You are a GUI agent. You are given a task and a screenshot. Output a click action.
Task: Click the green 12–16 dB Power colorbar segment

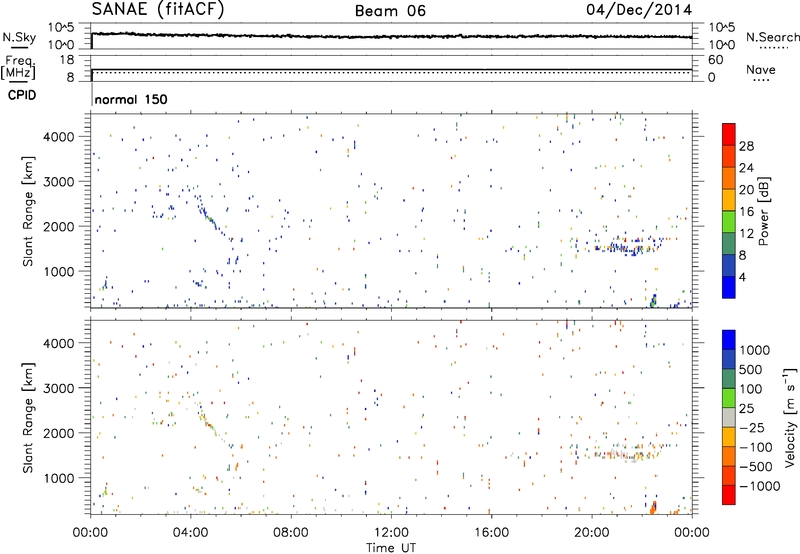[729, 222]
